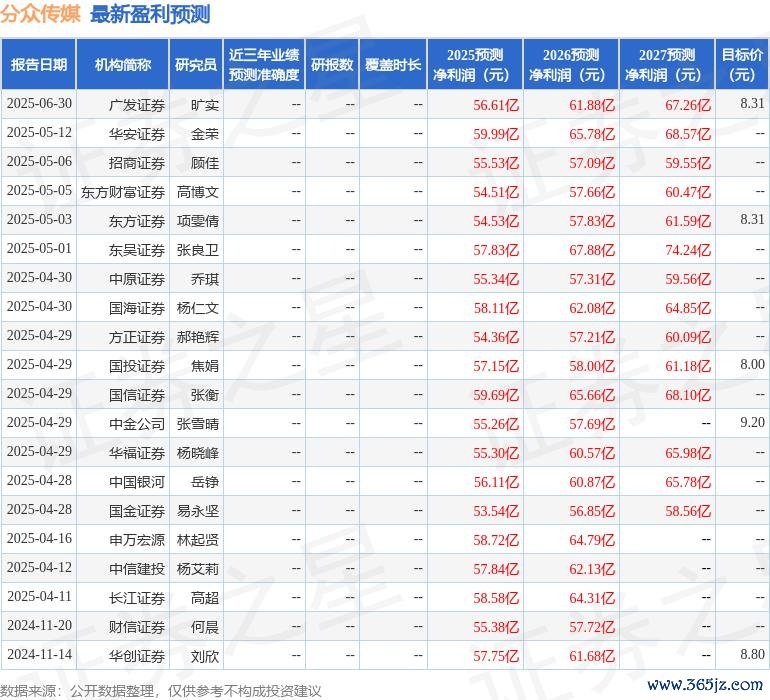Viewport: 770px width, 700px height.
Task: Click analyst name 杨晓峰
Action: point(198,453)
